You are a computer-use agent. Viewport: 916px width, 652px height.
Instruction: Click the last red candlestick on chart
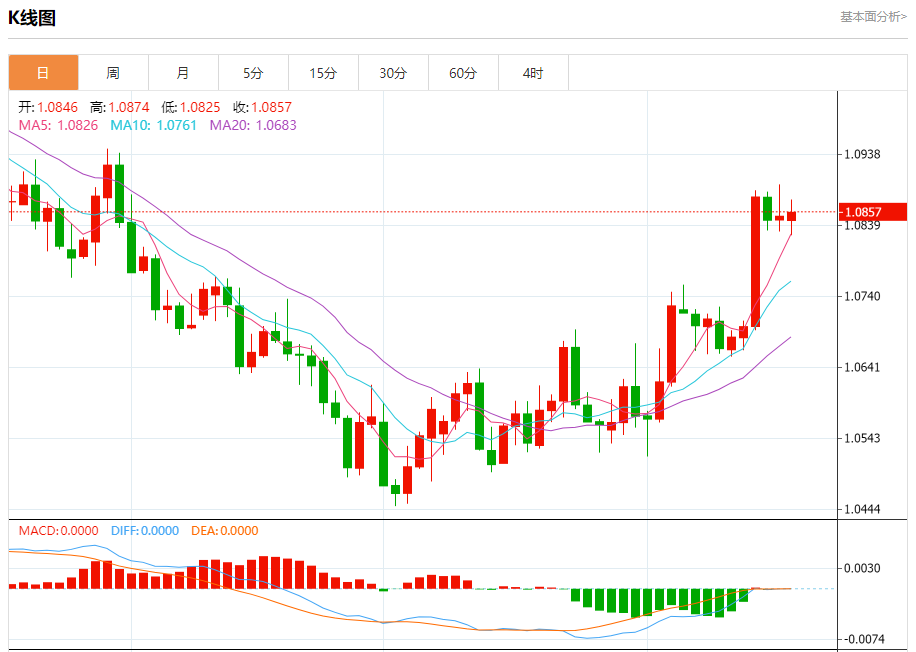792,216
